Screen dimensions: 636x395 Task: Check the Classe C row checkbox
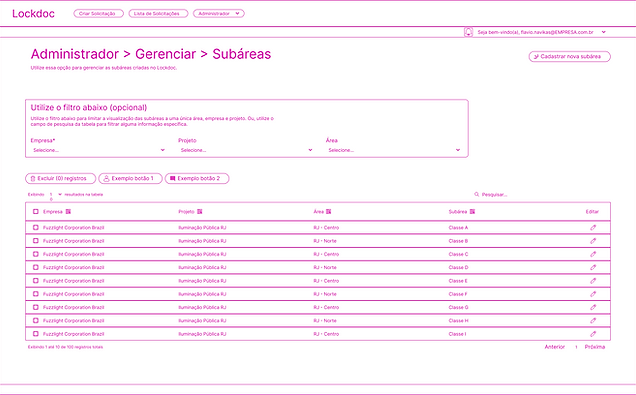(x=36, y=254)
